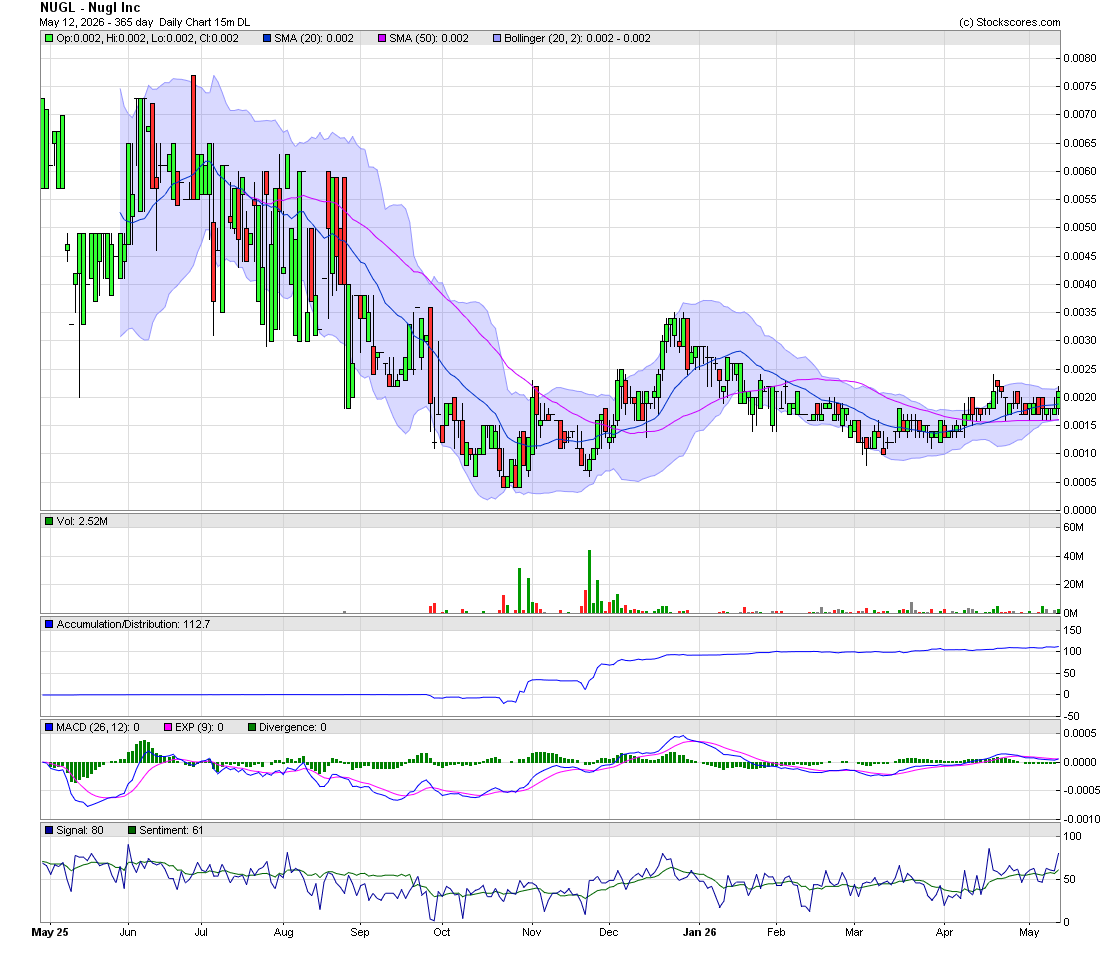Click the green Divergence legend swatch
Viewport: 1100px width, 953px height.
[252, 727]
